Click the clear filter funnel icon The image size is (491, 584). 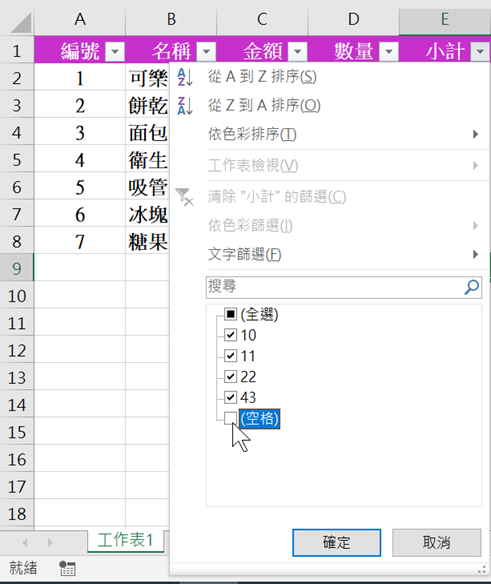(185, 197)
